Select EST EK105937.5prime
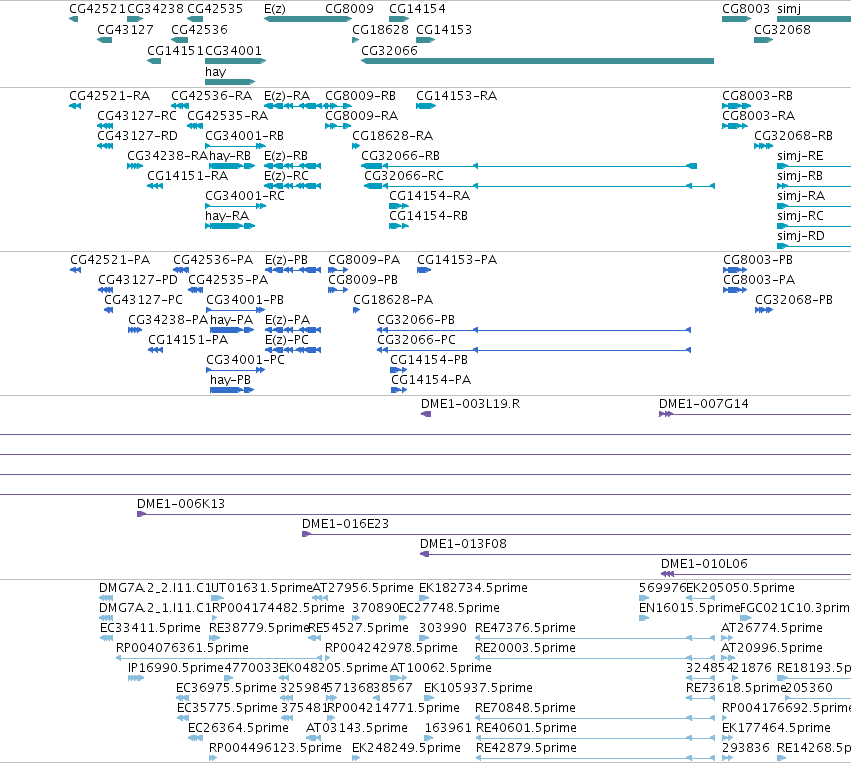This screenshot has height=763, width=851. [478, 688]
